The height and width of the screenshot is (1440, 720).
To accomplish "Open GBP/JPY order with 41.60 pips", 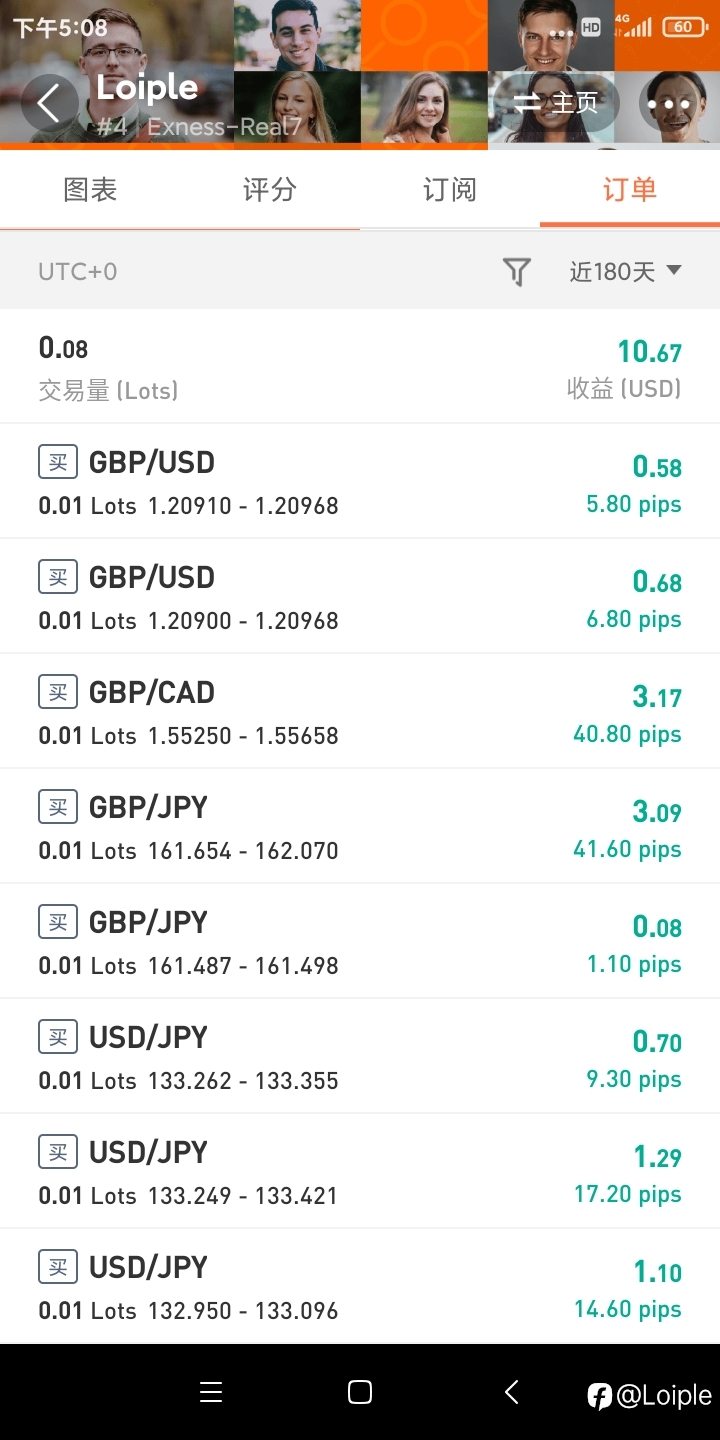I will 360,826.
